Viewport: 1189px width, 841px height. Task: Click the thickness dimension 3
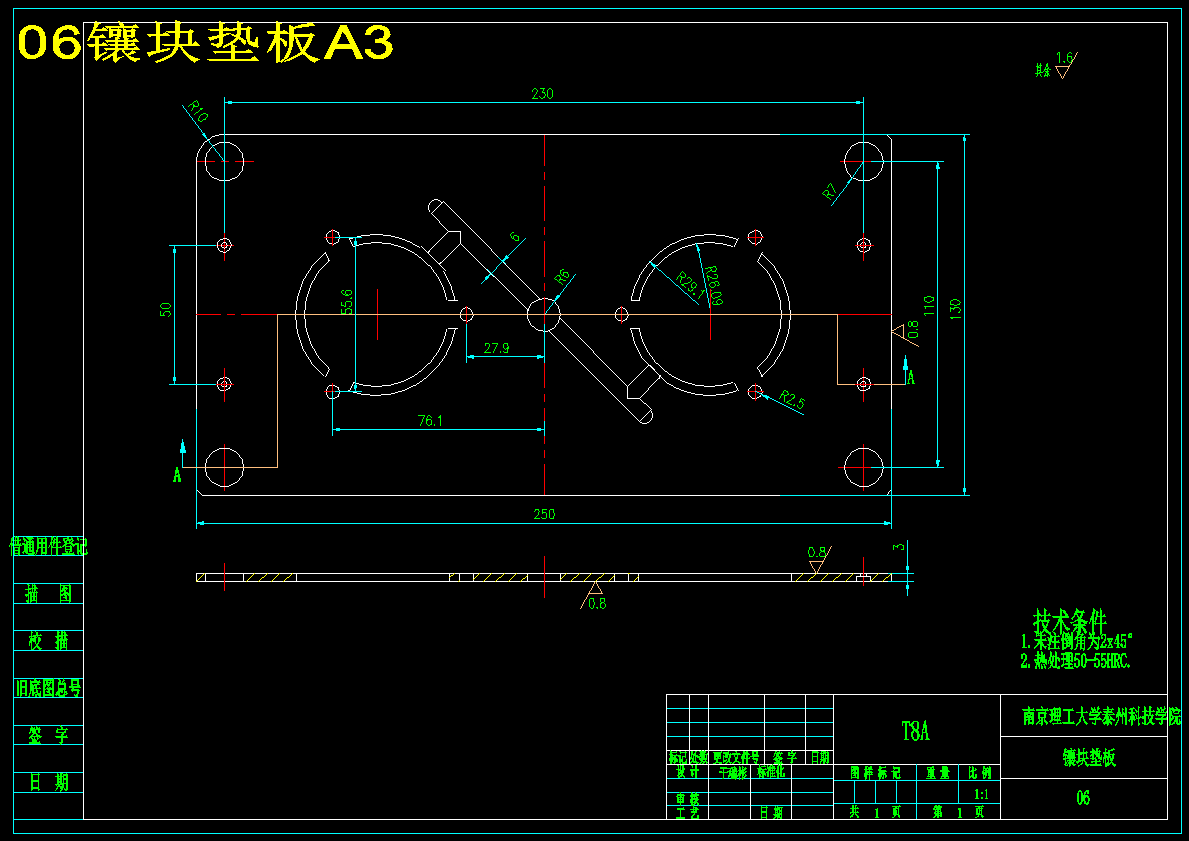[899, 546]
